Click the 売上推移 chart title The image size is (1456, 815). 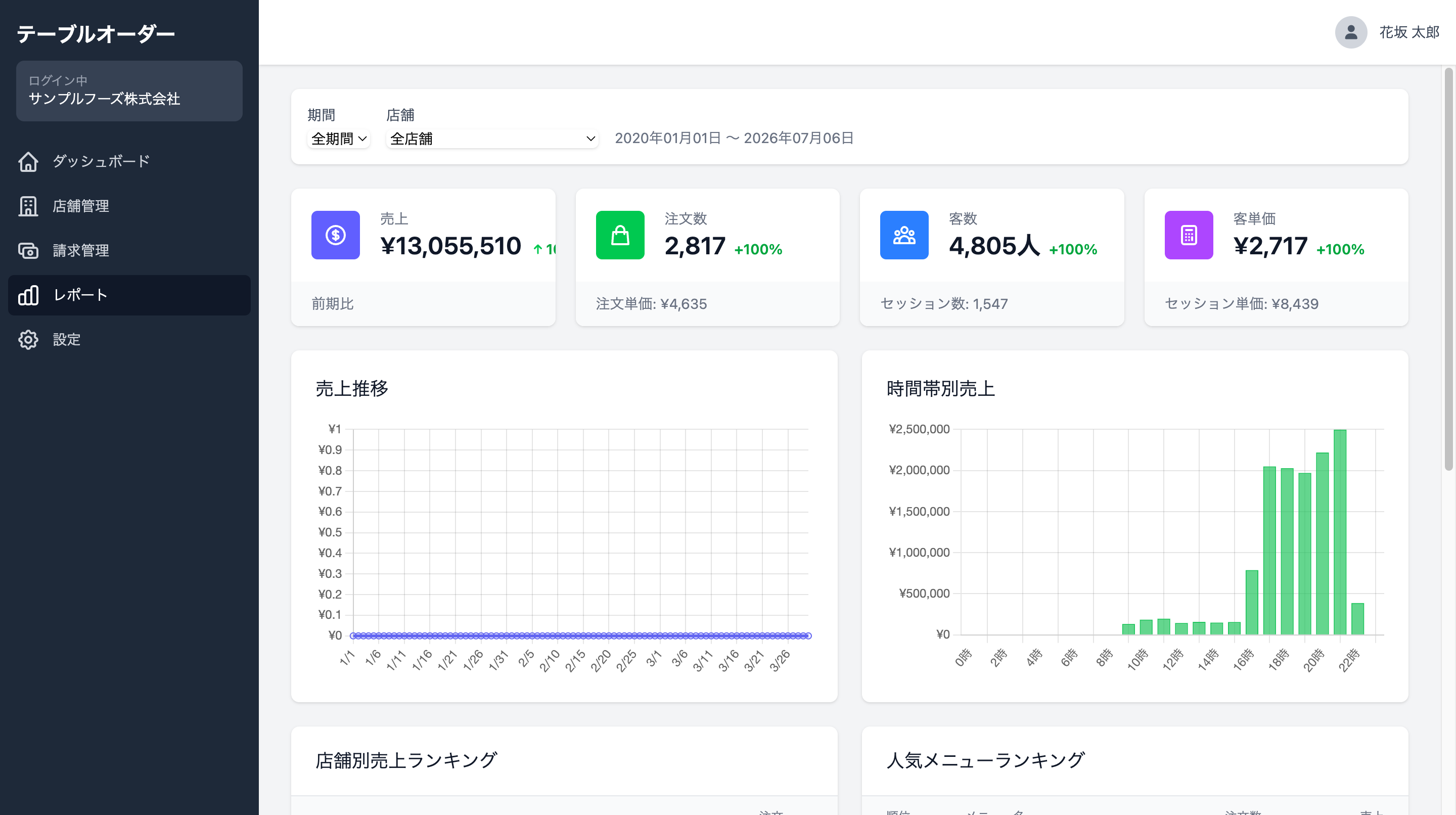click(x=351, y=389)
